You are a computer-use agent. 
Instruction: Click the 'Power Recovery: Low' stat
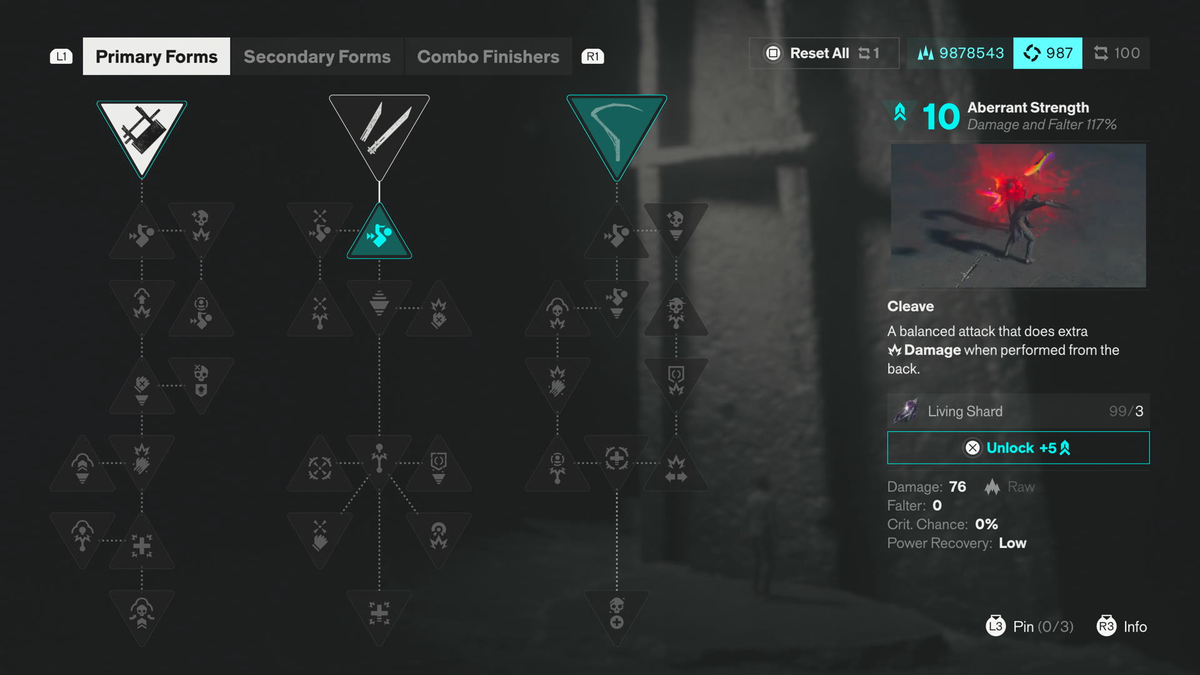[957, 543]
